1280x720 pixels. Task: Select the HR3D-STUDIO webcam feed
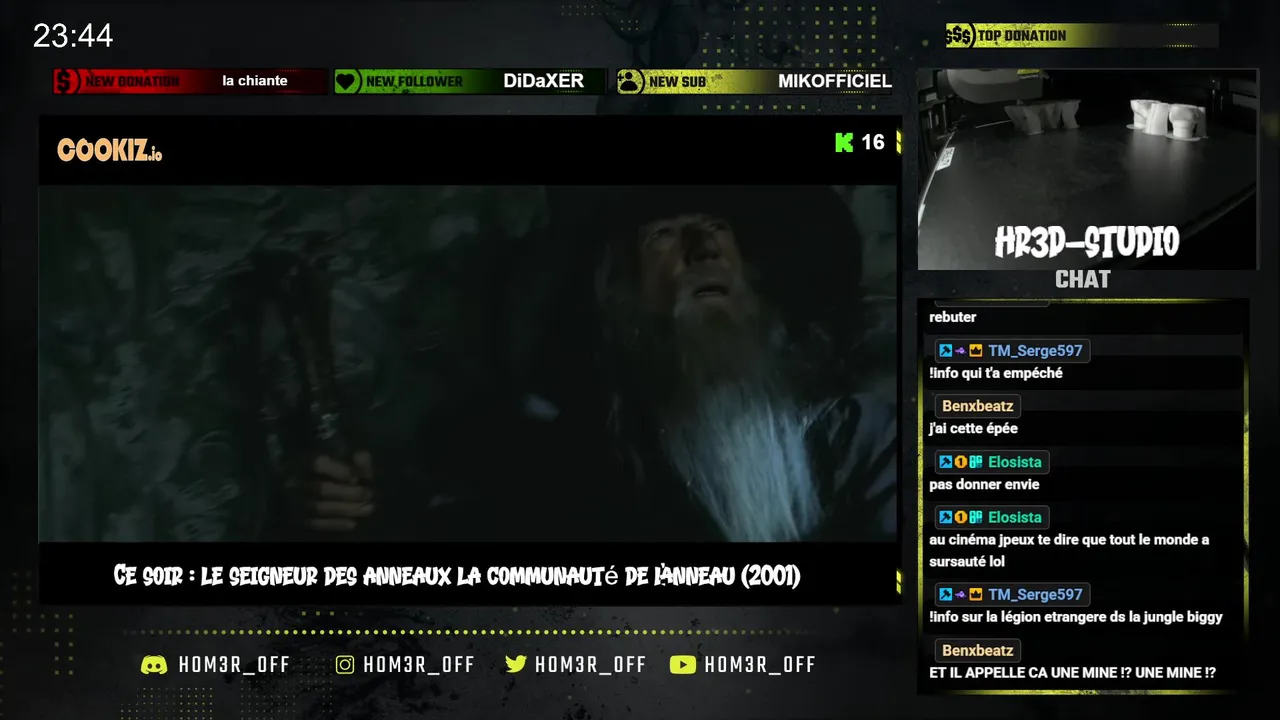(x=1087, y=169)
